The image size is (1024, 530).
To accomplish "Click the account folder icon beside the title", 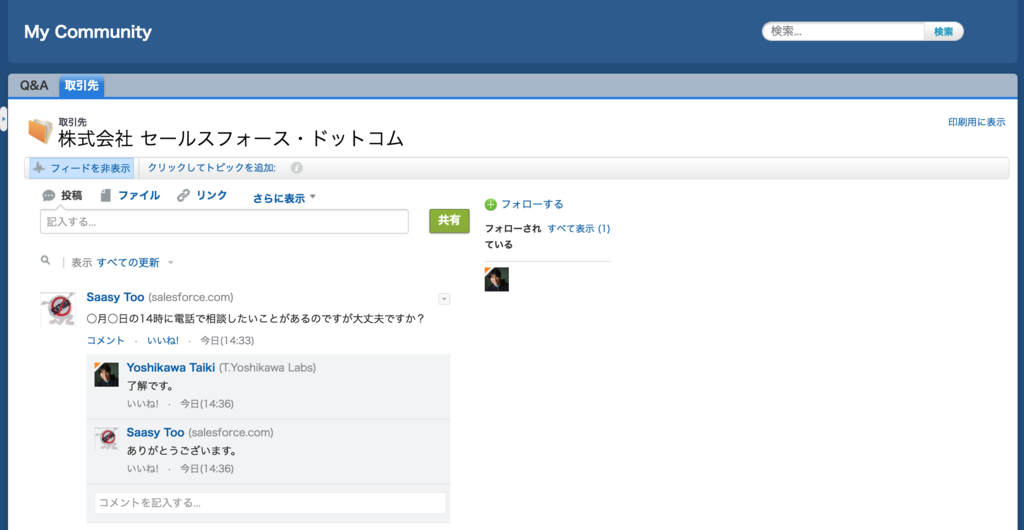I will pyautogui.click(x=40, y=131).
